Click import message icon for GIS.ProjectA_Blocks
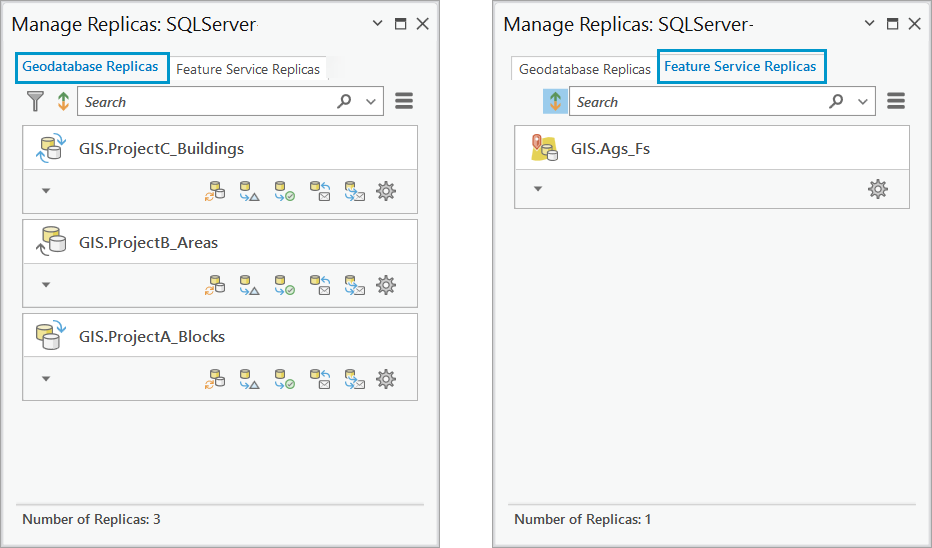Screen dimensions: 932x548 pos(320,379)
